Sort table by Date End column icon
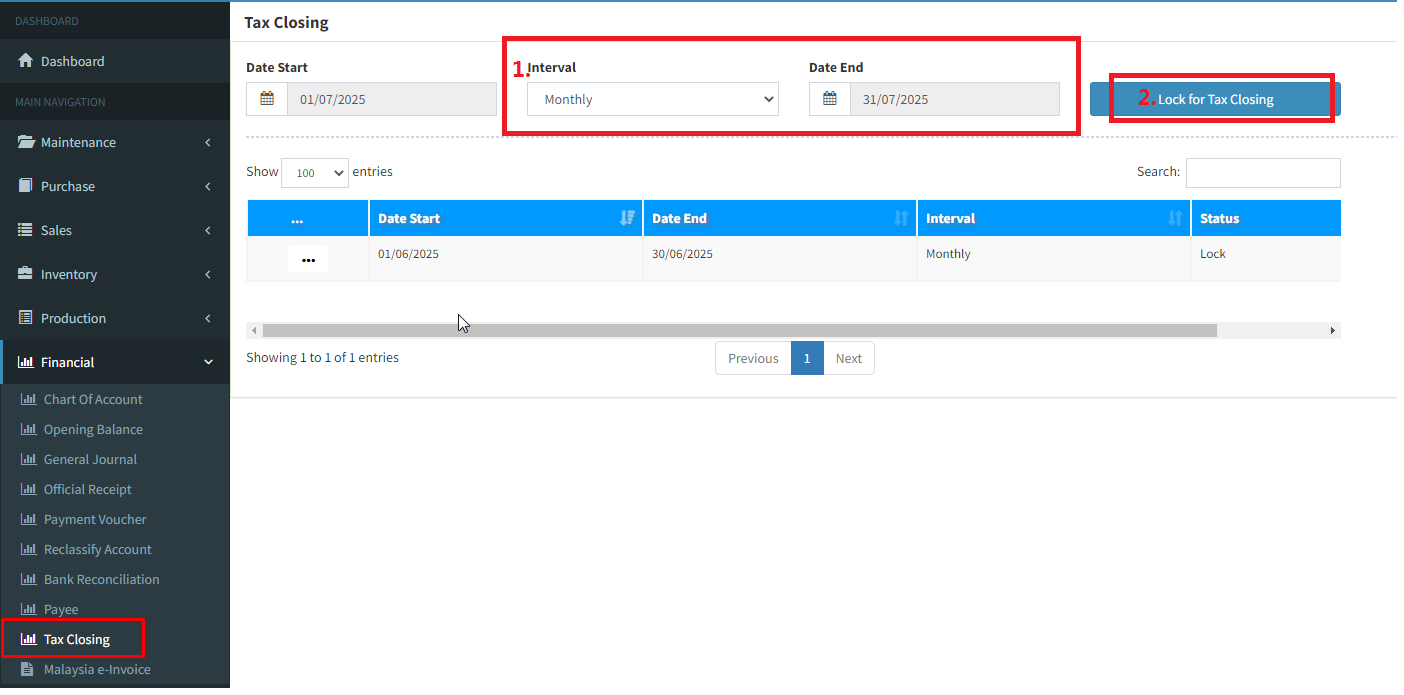The width and height of the screenshot is (1404, 695). (x=901, y=218)
